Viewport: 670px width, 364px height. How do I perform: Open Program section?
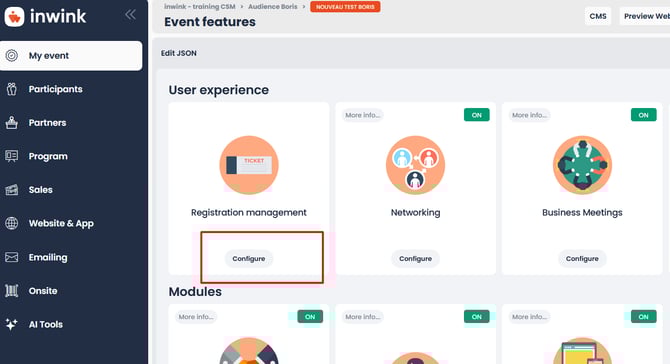pyautogui.click(x=48, y=156)
